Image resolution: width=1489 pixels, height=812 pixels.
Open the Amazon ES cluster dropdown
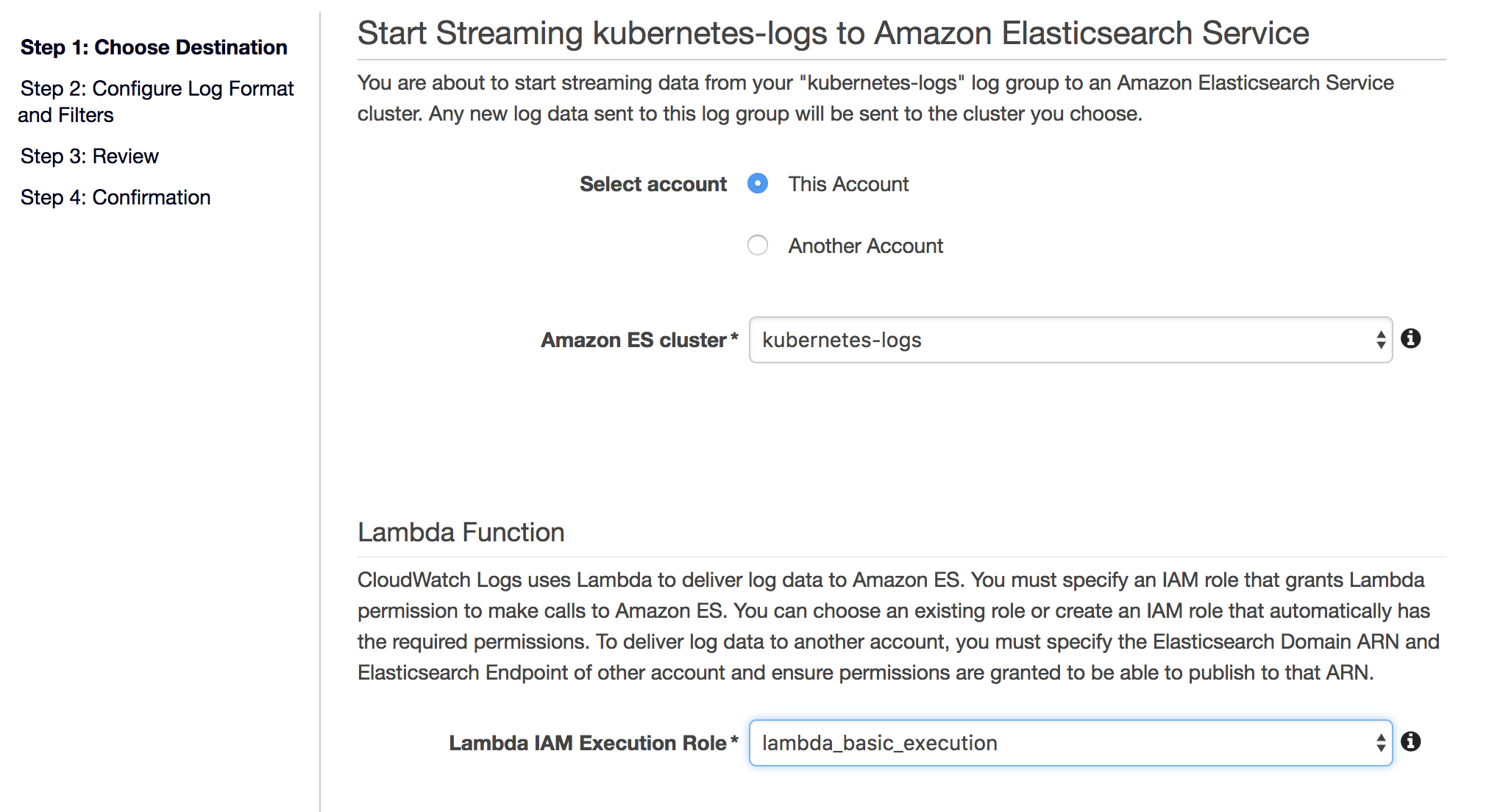click(1067, 341)
